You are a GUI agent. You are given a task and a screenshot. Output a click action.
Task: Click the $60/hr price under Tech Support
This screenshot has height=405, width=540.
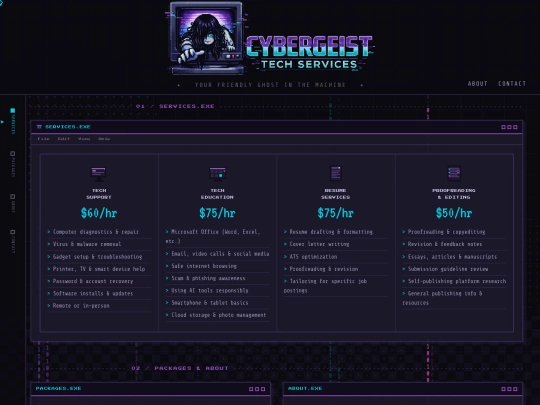tap(99, 213)
